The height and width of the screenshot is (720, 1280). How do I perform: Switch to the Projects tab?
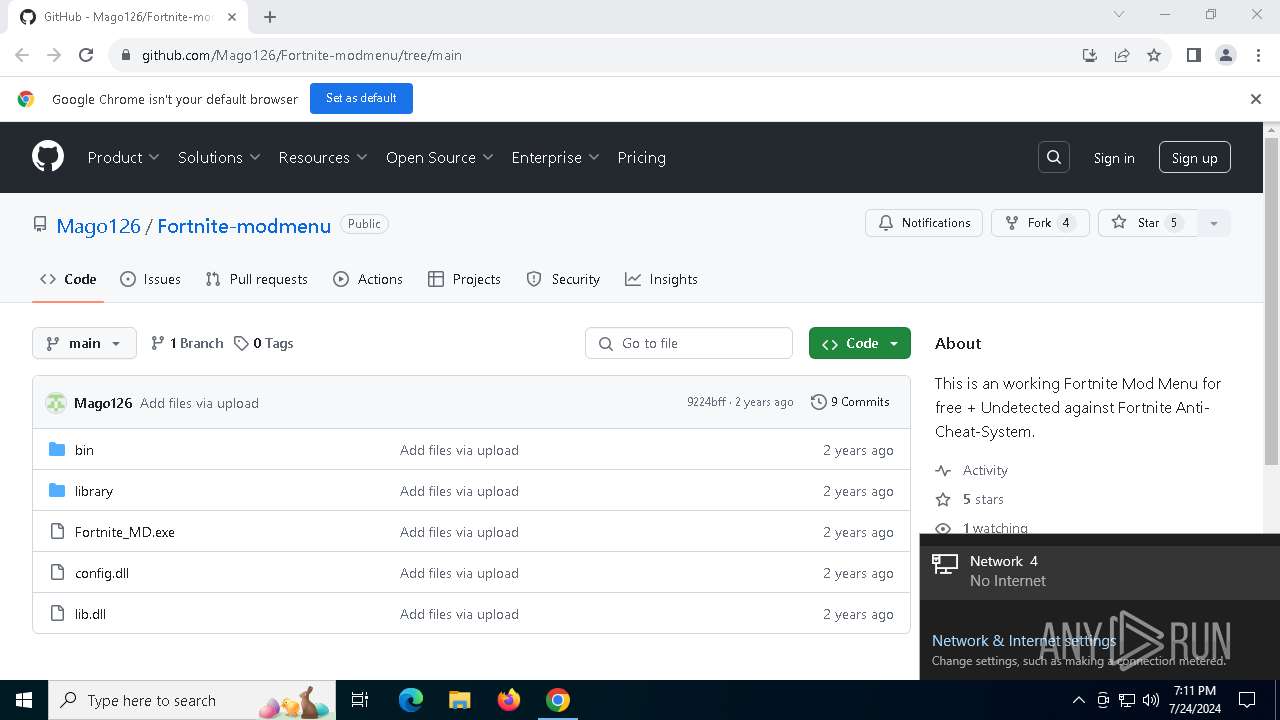(x=464, y=279)
